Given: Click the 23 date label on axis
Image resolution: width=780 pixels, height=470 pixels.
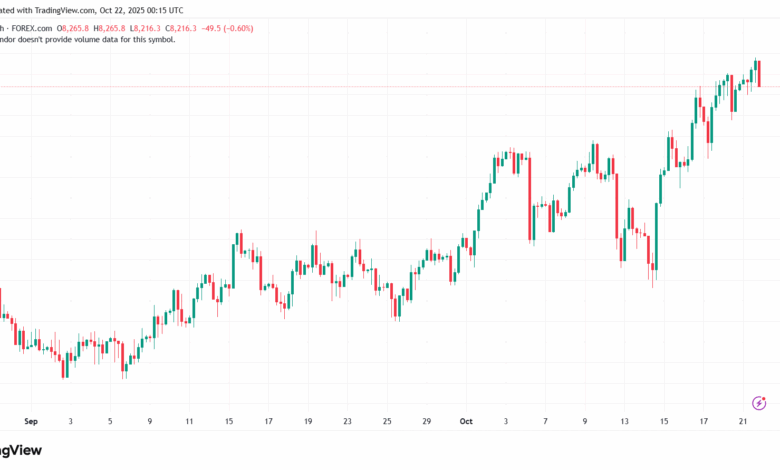Looking at the screenshot, I should coord(347,421).
